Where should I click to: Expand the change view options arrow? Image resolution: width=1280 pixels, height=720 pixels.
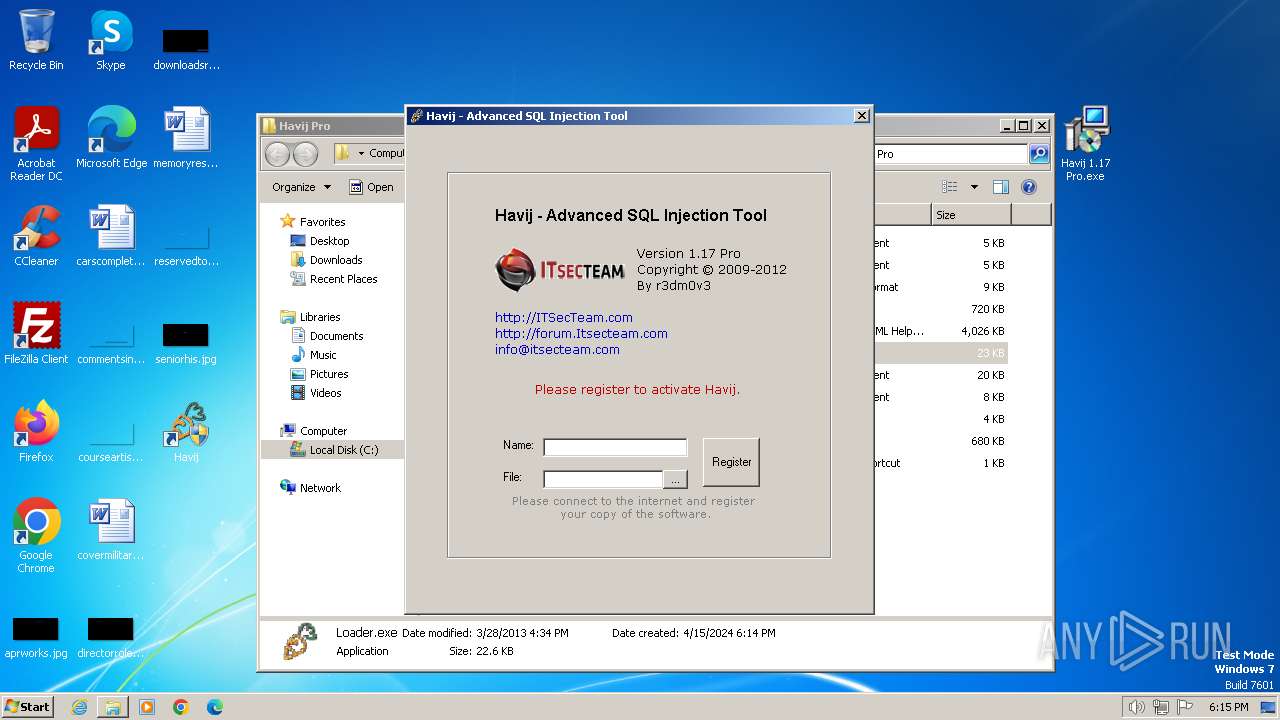(x=974, y=187)
